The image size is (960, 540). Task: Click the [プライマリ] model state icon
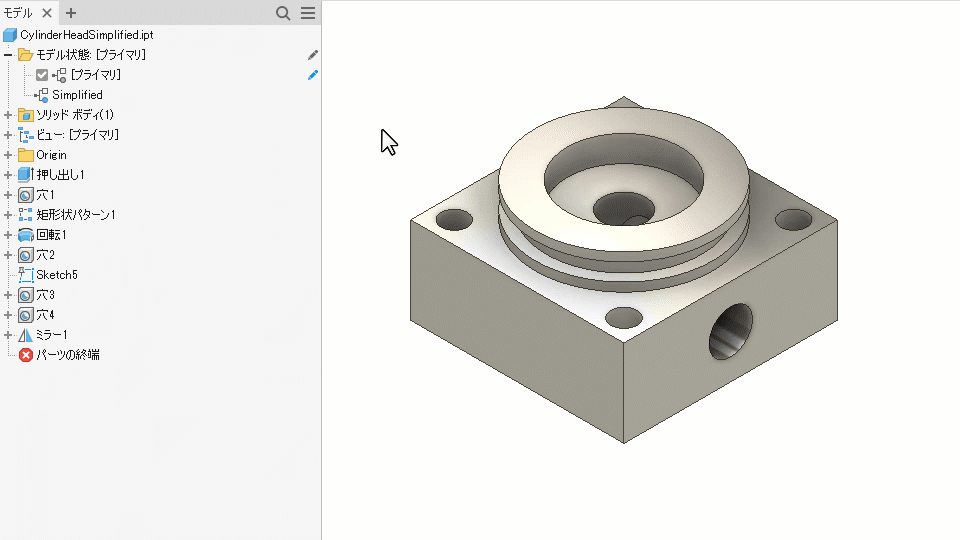coord(59,75)
